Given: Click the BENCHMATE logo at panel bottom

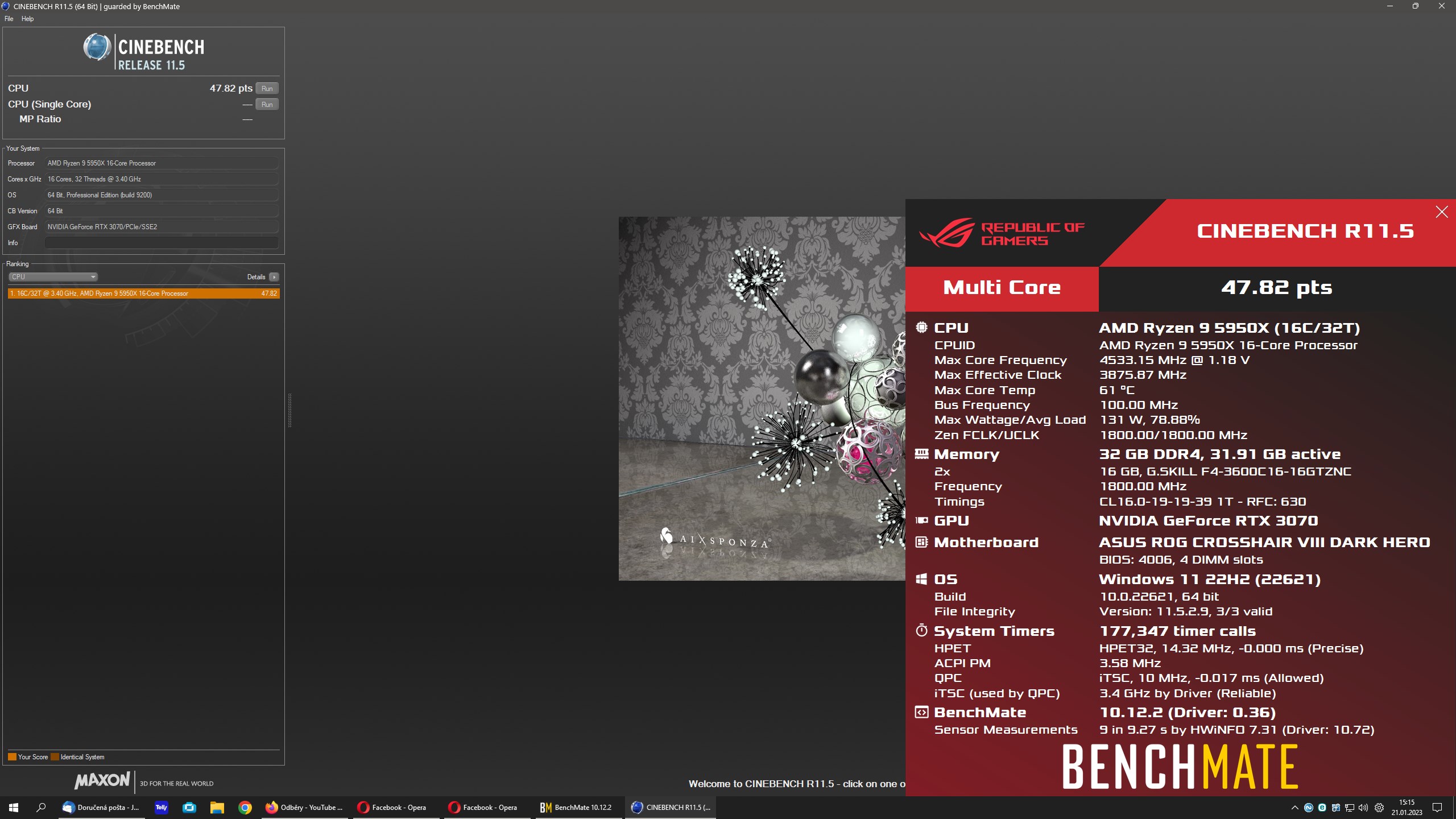Looking at the screenshot, I should point(1180,767).
